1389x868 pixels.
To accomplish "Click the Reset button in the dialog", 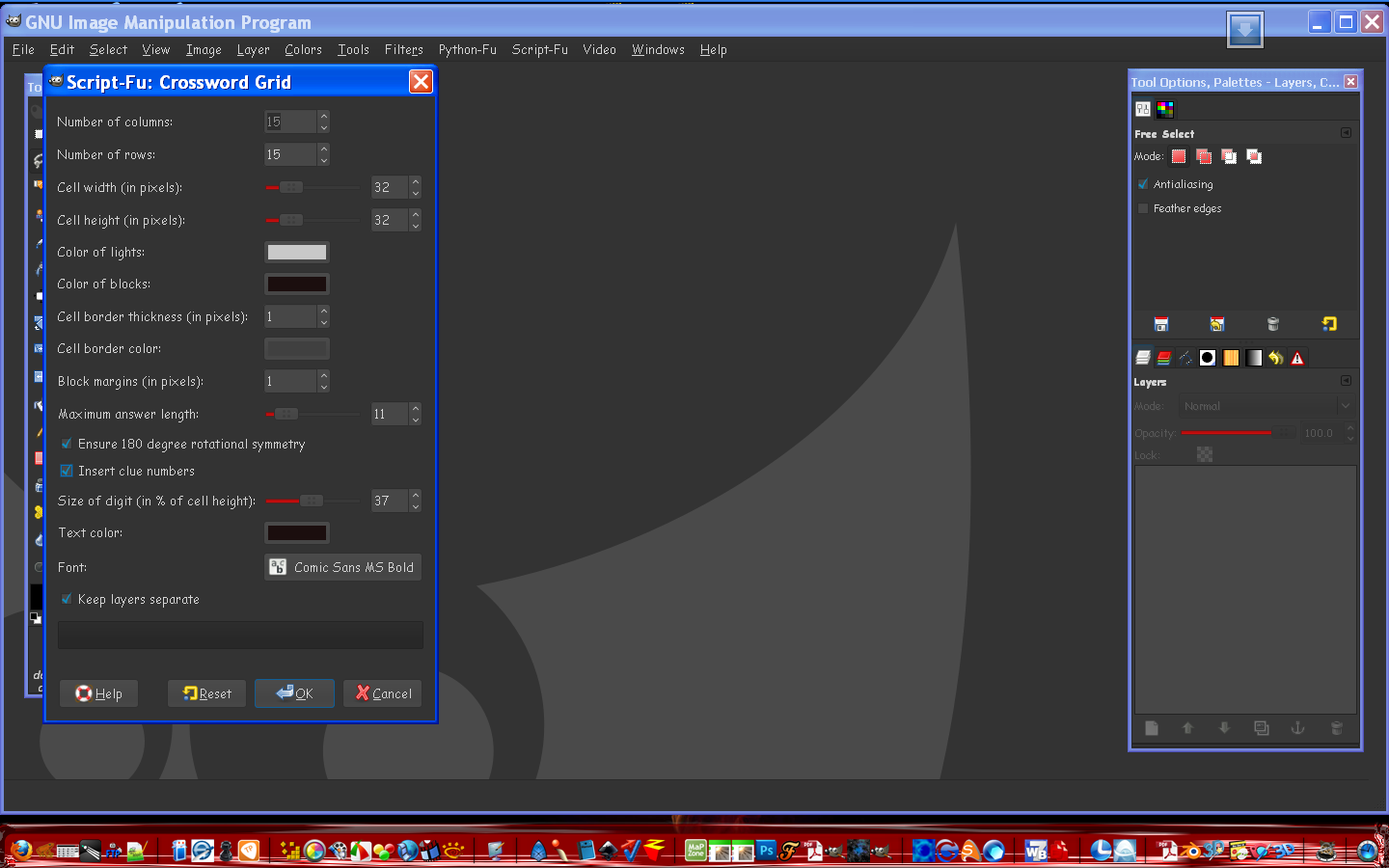I will (206, 693).
